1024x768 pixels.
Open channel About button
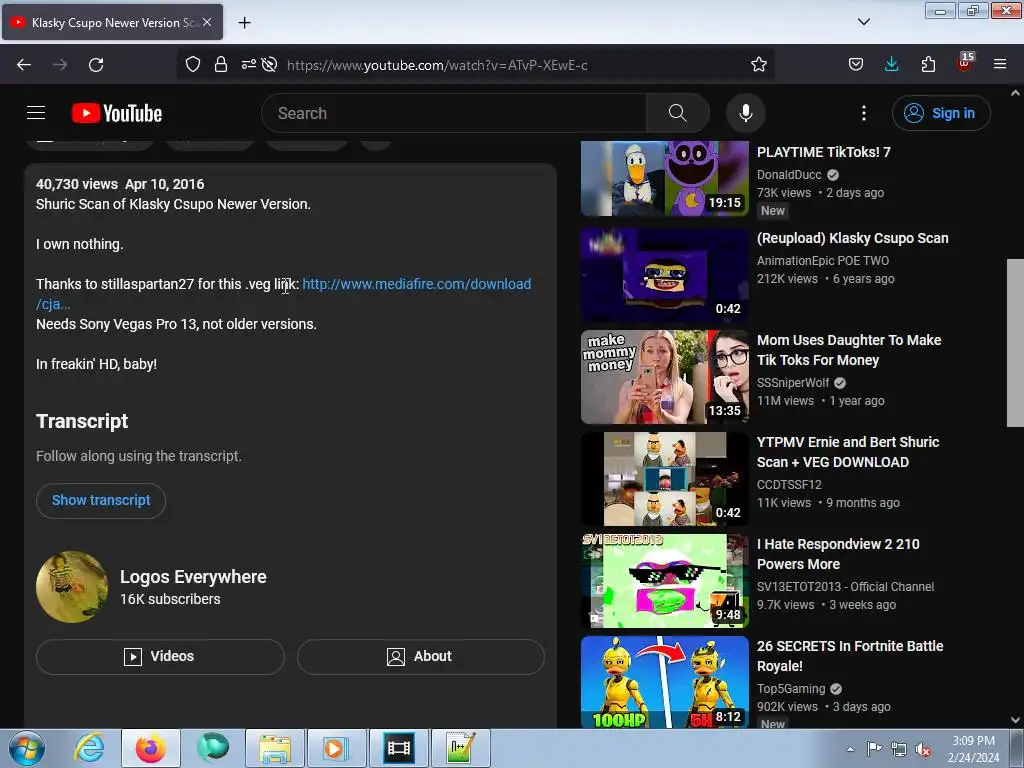point(421,656)
